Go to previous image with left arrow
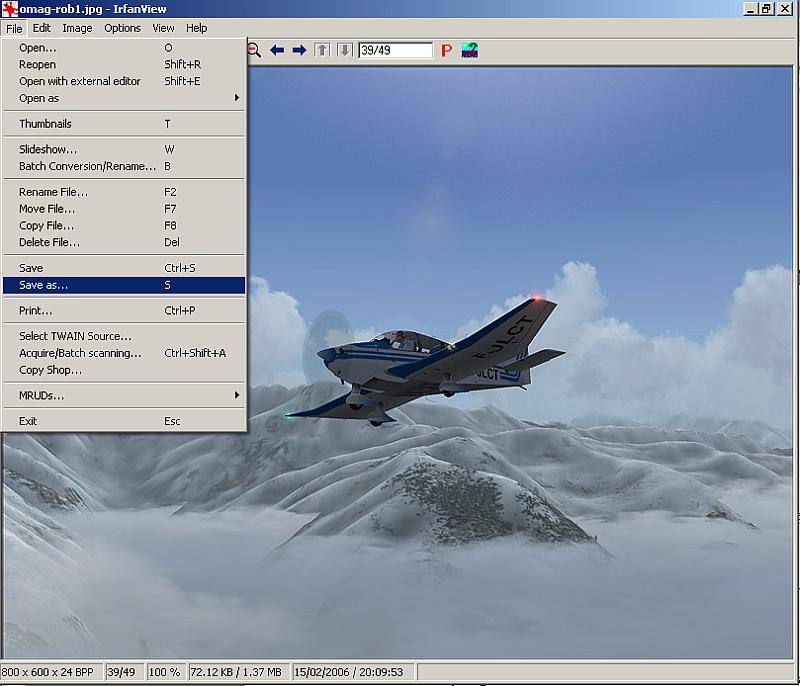The image size is (800, 686). point(277,50)
